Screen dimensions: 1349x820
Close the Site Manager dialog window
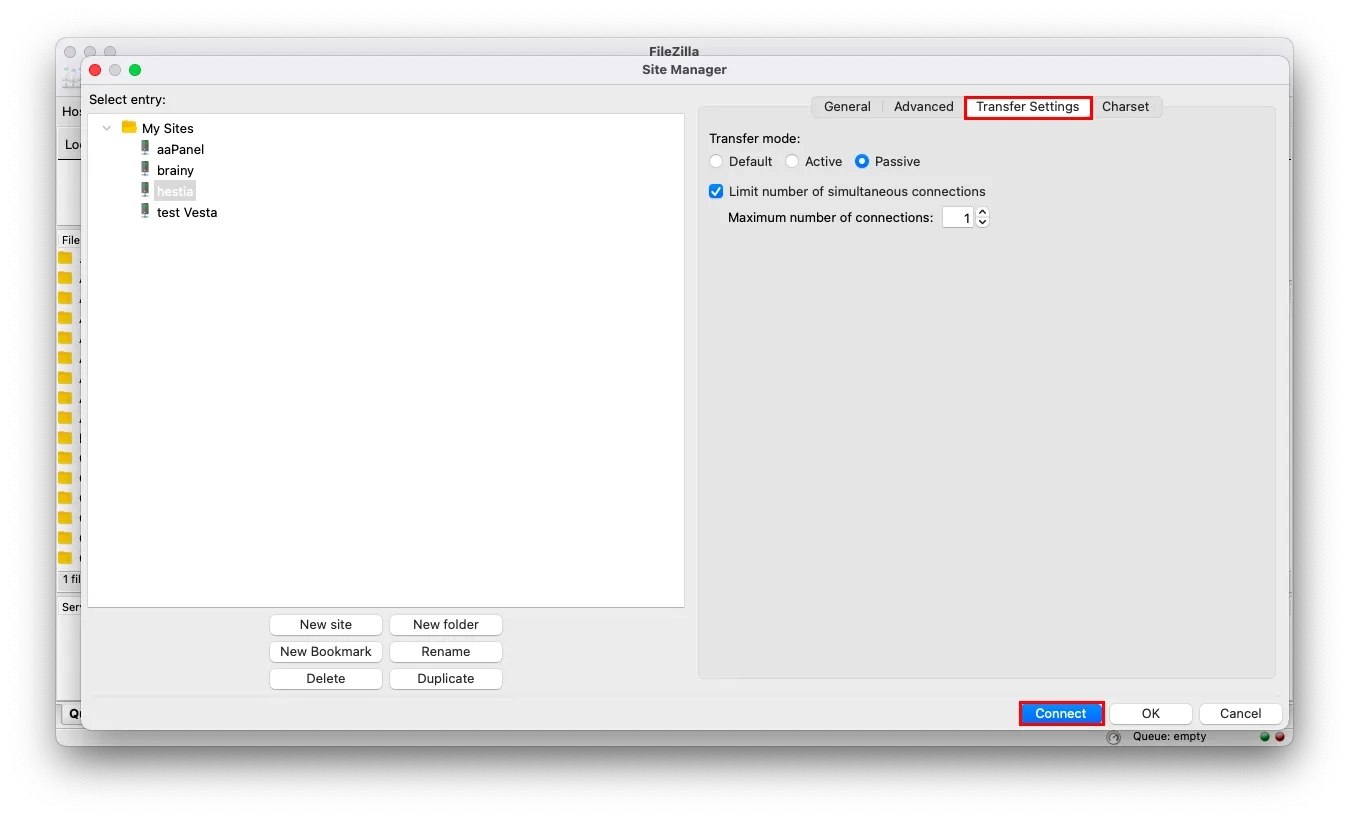coord(95,70)
